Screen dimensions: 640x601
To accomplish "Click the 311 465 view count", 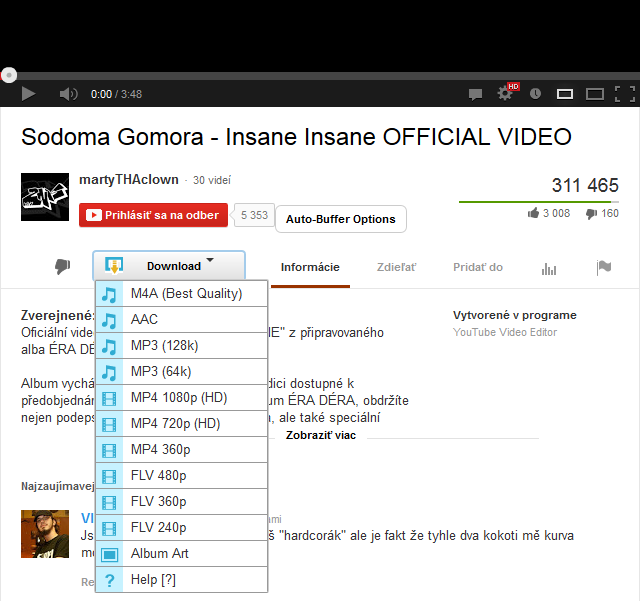I will tap(585, 185).
